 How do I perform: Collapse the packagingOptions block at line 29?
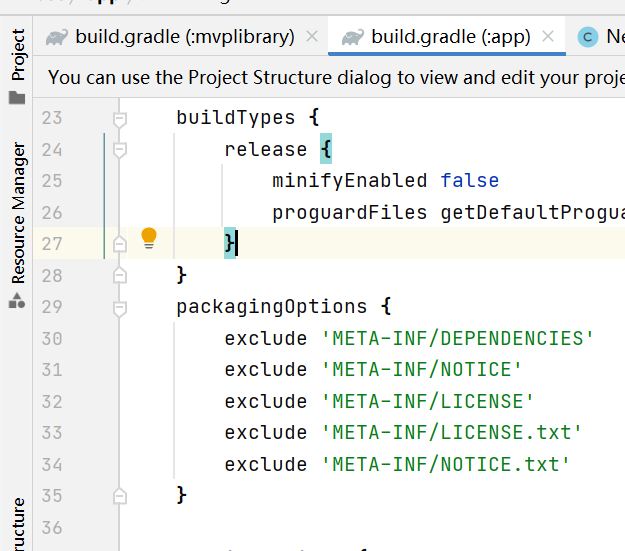(x=120, y=309)
